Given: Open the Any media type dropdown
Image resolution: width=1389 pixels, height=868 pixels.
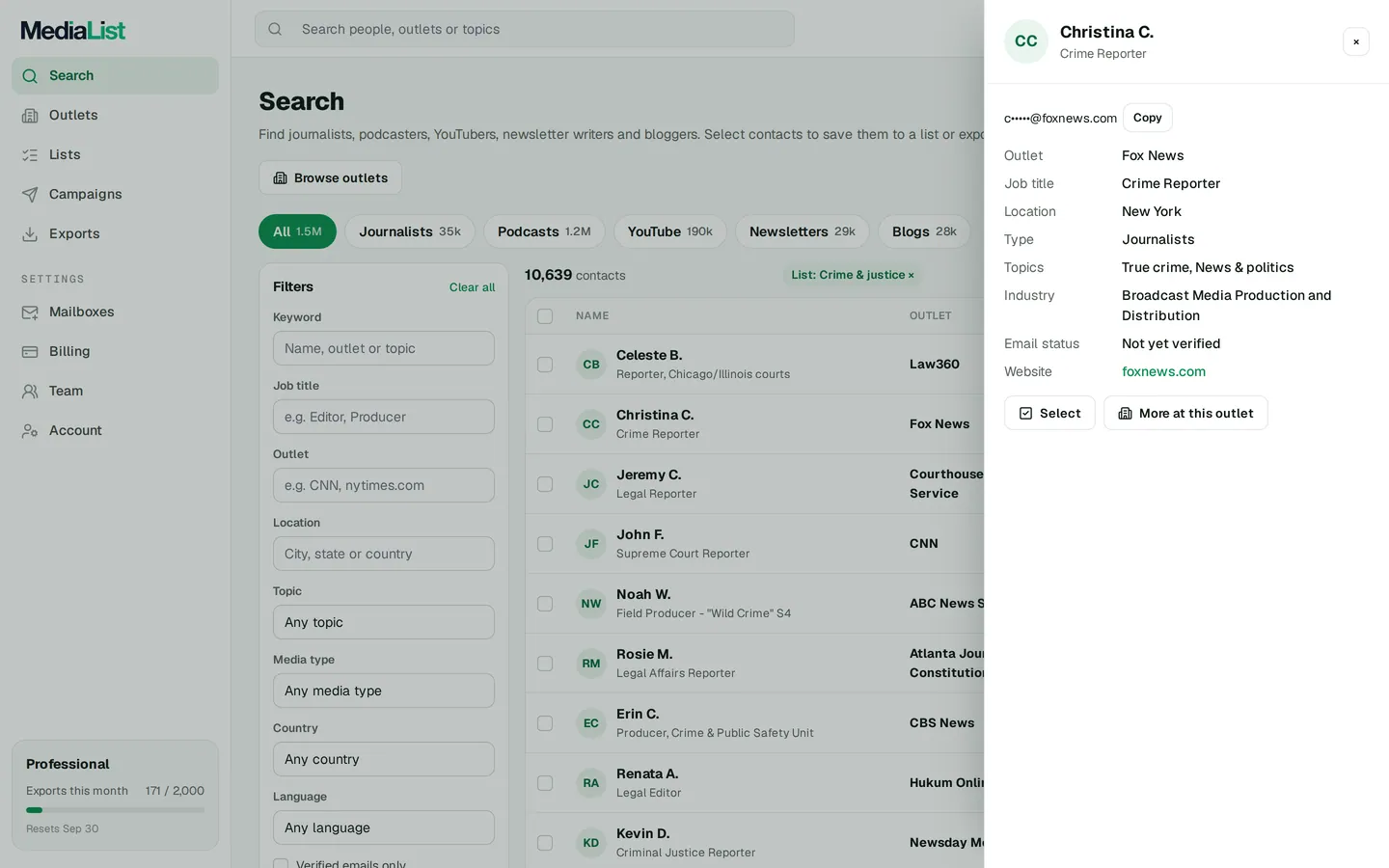Looking at the screenshot, I should (384, 691).
